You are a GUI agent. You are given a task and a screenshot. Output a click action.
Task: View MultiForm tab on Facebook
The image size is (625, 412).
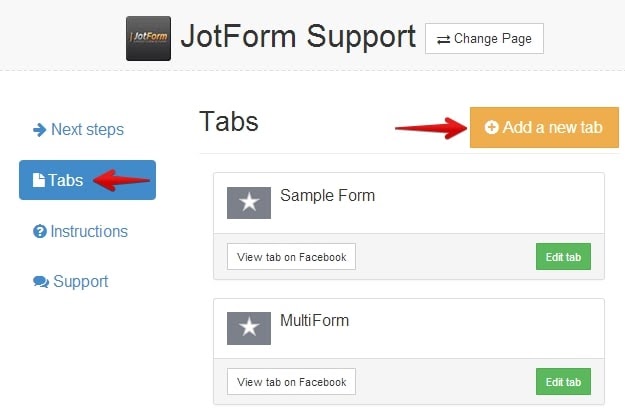click(291, 382)
